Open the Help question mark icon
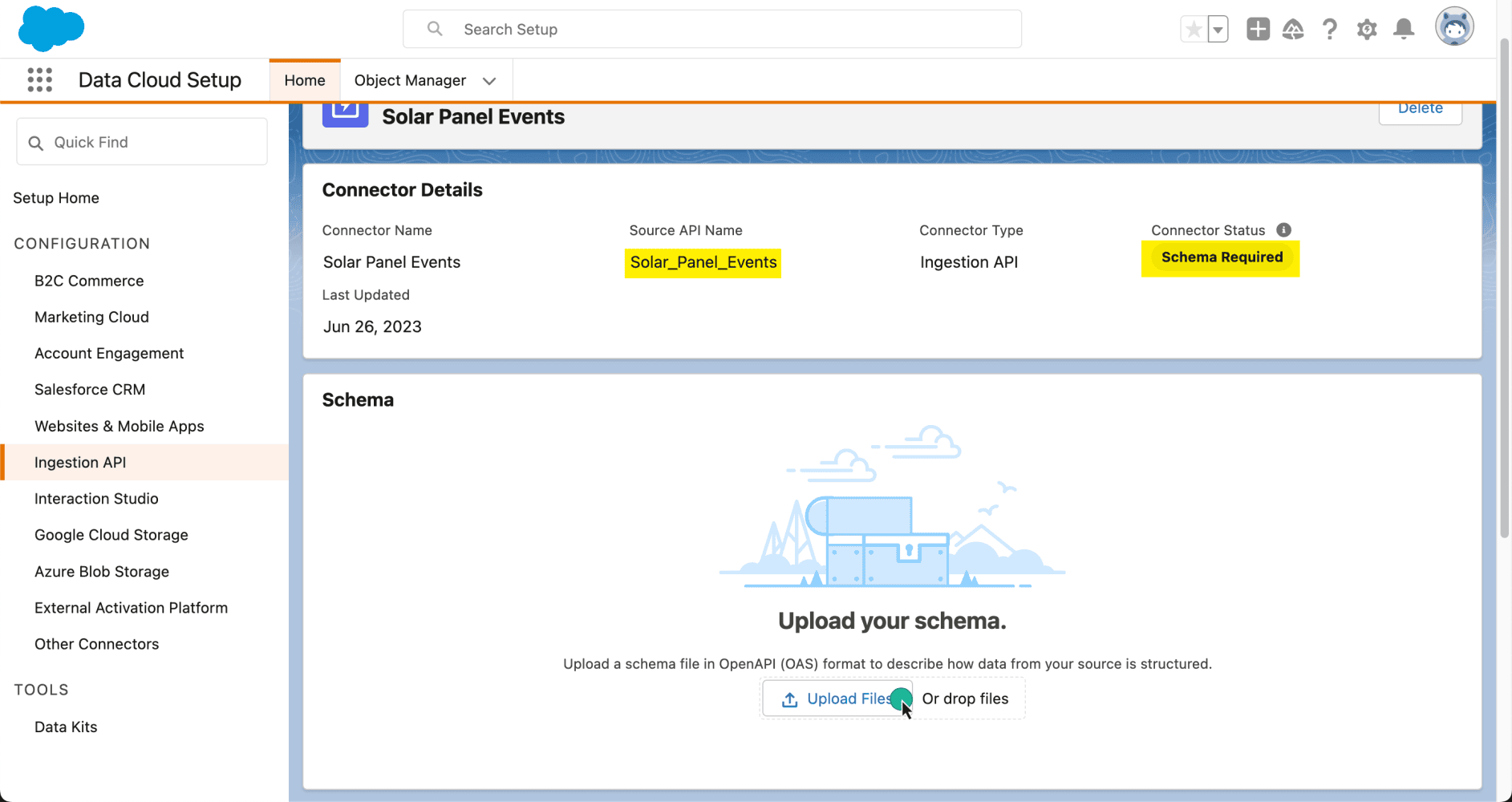Image resolution: width=1512 pixels, height=802 pixels. click(x=1330, y=30)
